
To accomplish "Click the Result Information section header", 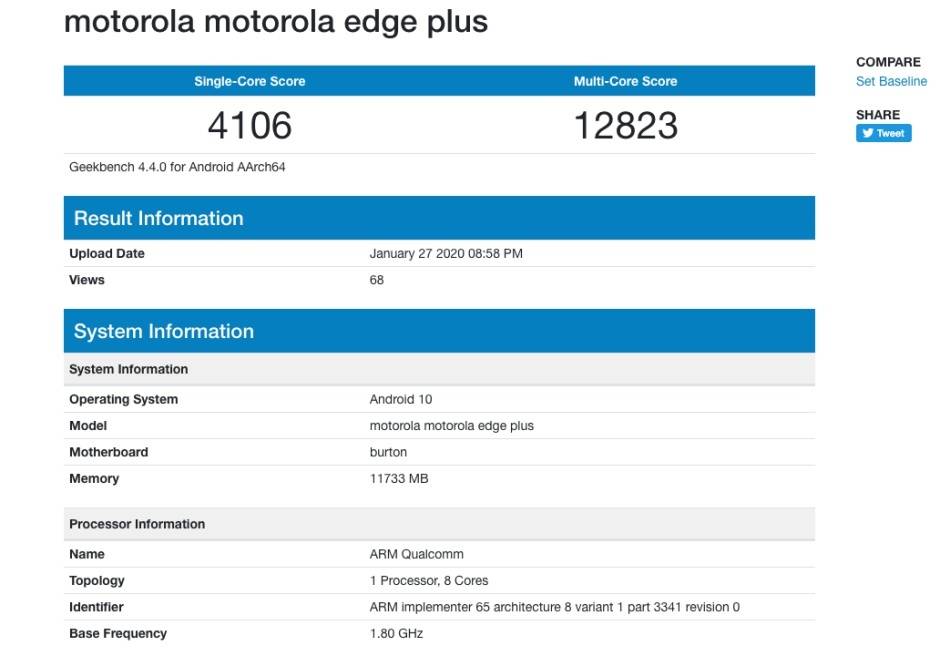I will tap(439, 218).
